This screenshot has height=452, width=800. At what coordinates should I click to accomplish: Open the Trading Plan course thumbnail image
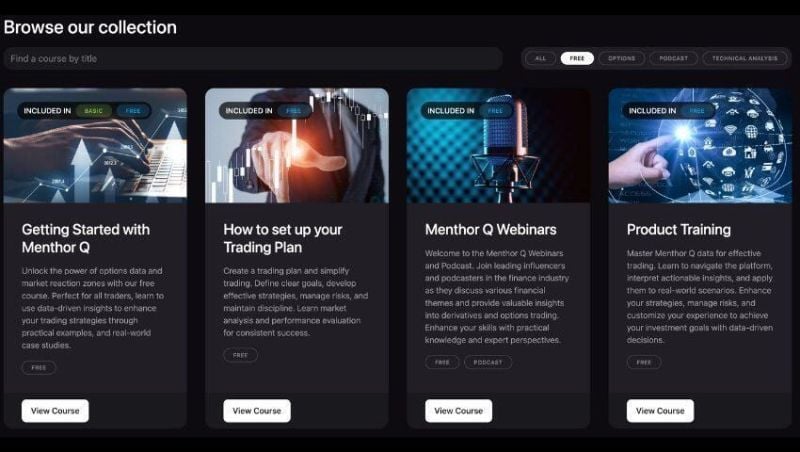(297, 146)
